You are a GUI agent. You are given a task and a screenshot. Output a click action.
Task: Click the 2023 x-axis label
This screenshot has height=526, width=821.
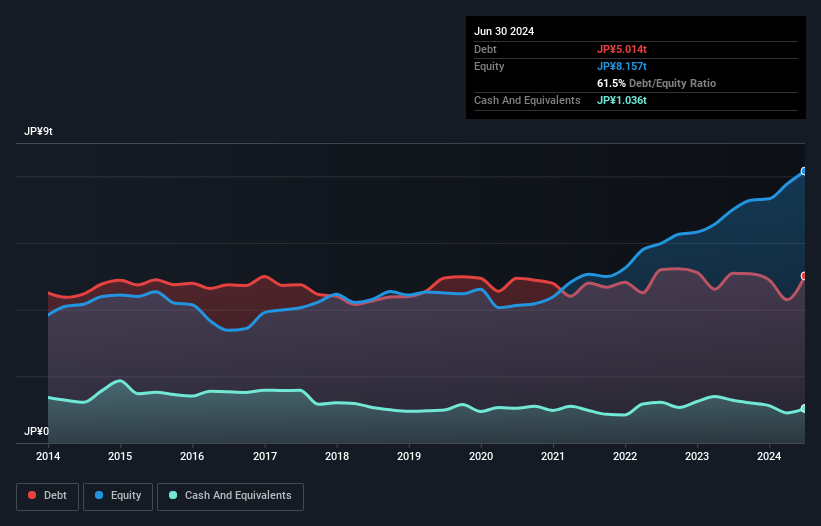point(697,456)
